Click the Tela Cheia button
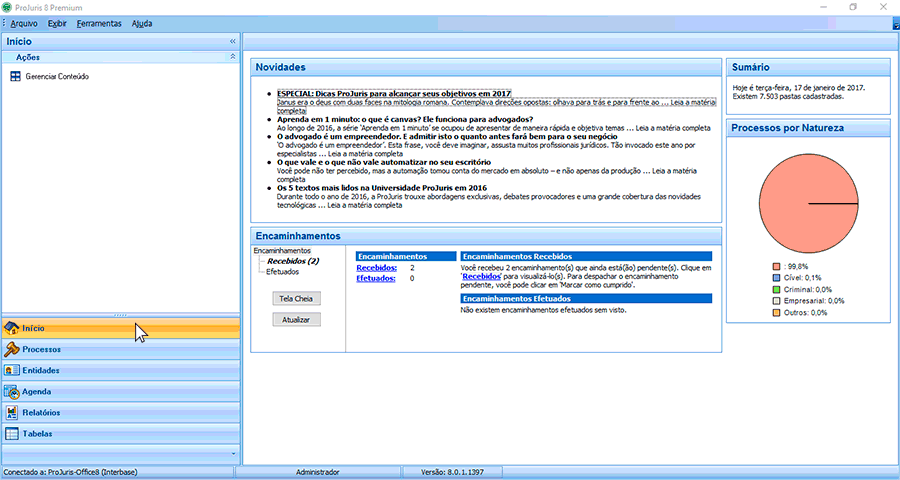Viewport: 900px width, 480px height. click(x=296, y=299)
